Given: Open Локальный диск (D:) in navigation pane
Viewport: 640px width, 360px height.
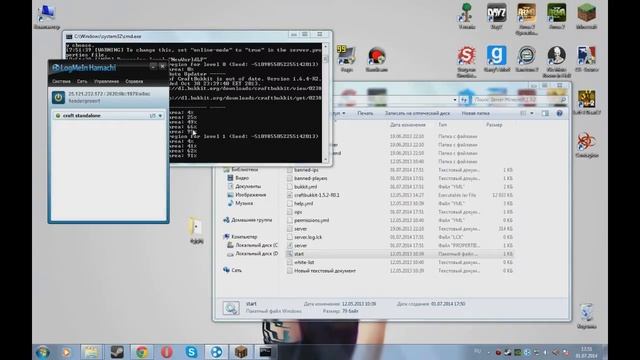Looking at the screenshot, I should (x=256, y=253).
